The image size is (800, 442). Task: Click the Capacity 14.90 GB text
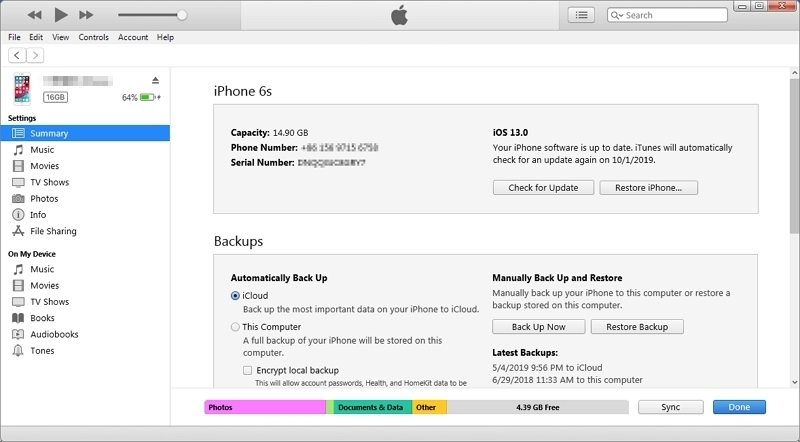tap(269, 133)
